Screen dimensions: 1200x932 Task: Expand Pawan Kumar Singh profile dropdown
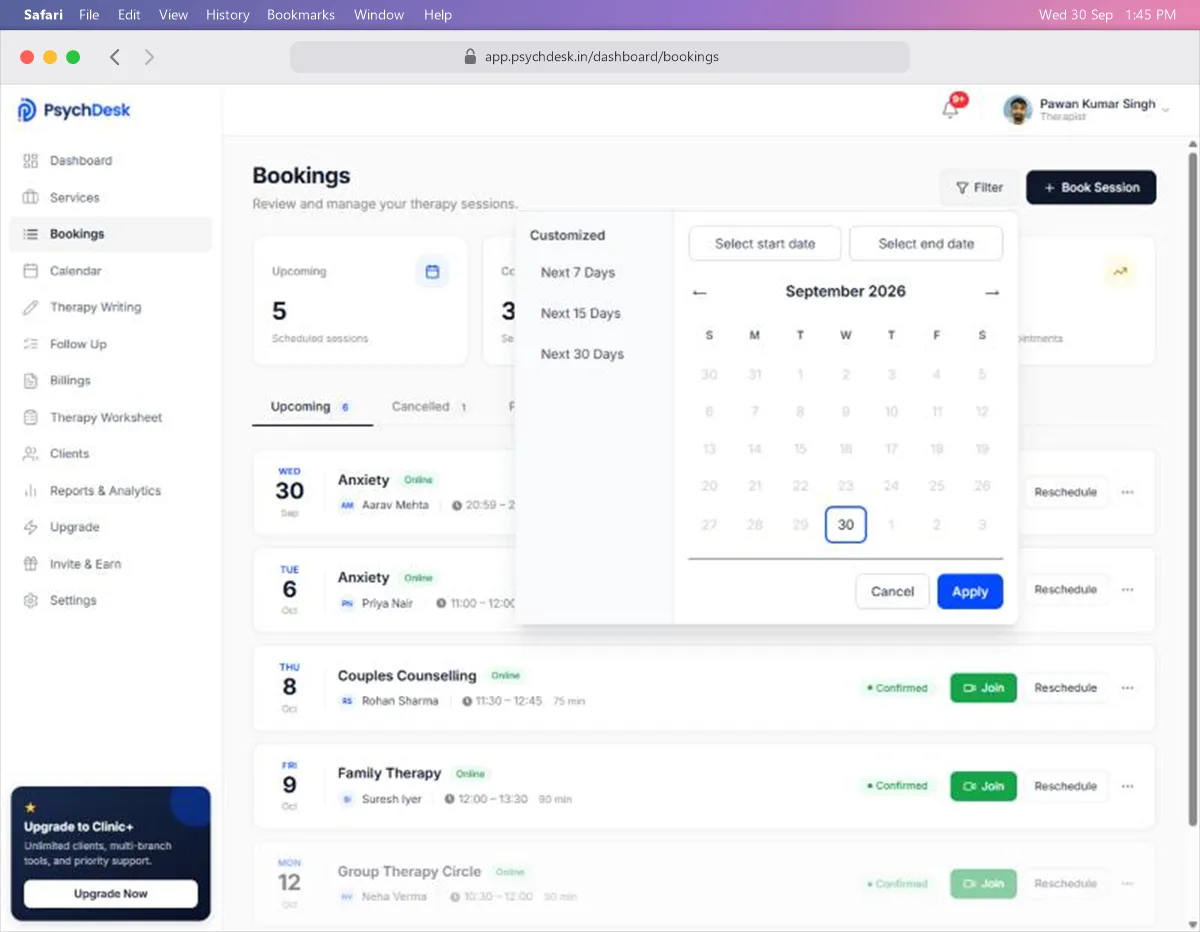tap(1165, 109)
